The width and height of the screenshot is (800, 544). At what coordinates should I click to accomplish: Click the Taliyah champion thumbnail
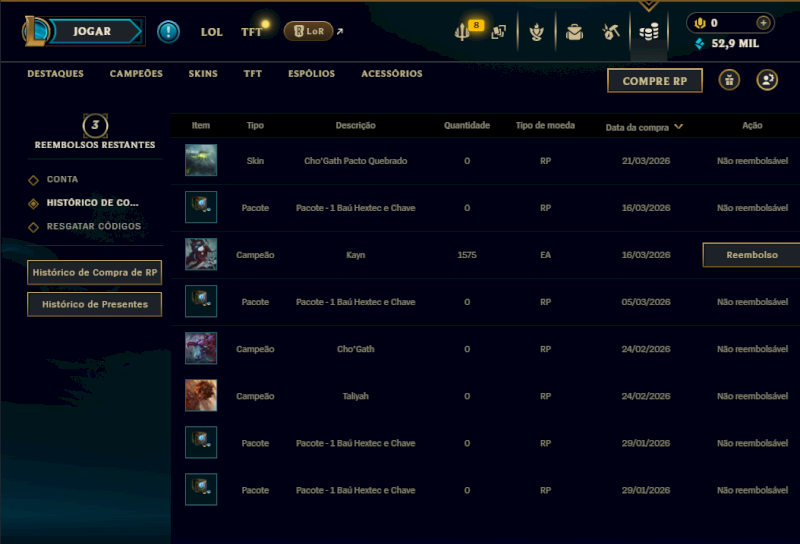coord(201,395)
